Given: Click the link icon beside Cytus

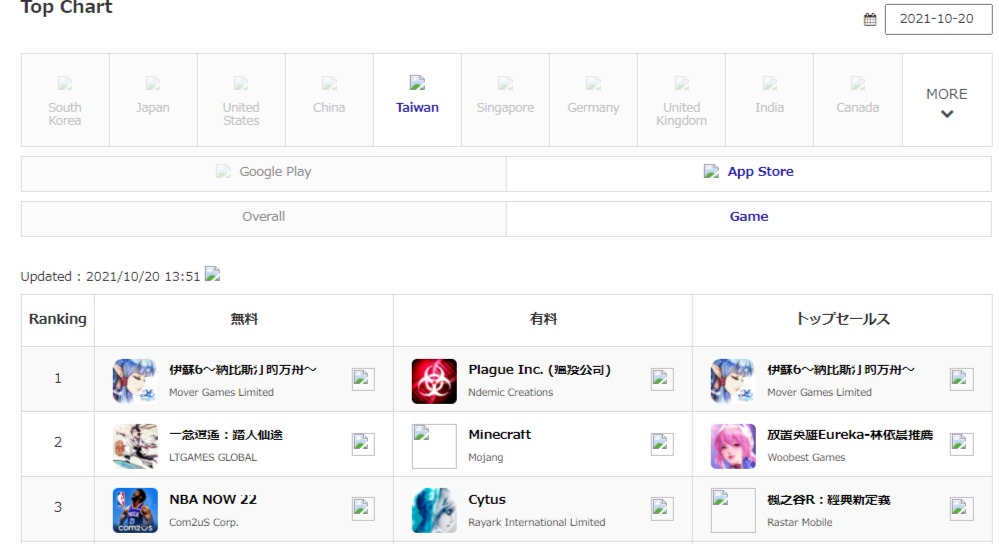Looking at the screenshot, I should click(x=662, y=508).
